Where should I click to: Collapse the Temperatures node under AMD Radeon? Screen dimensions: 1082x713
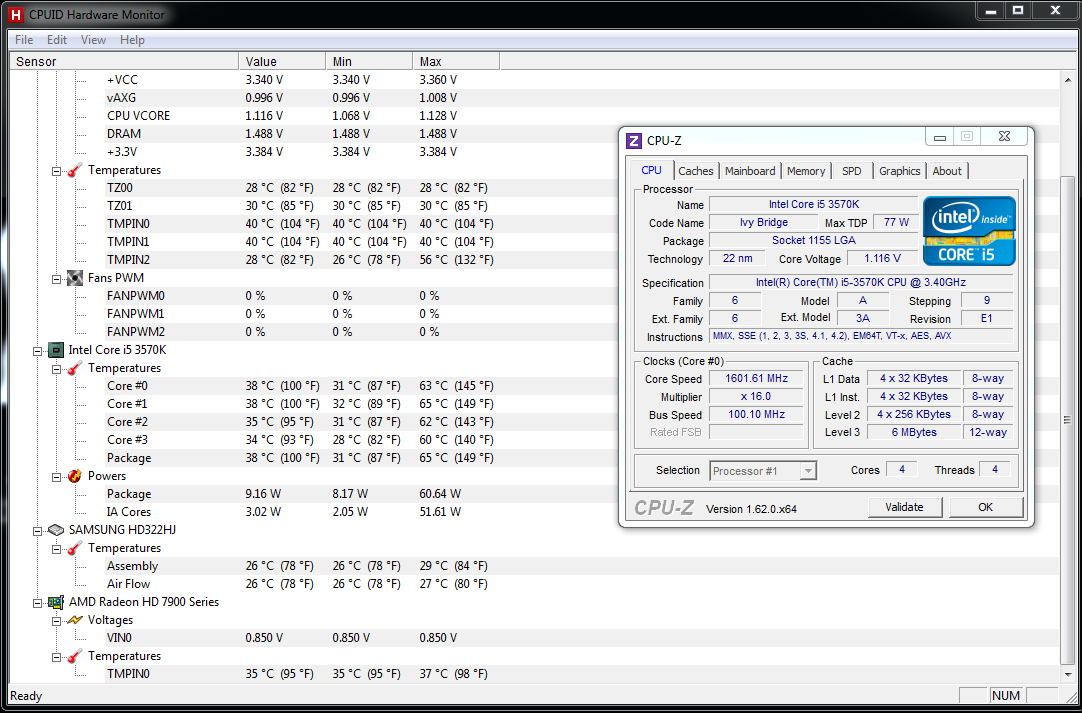pyautogui.click(x=57, y=656)
